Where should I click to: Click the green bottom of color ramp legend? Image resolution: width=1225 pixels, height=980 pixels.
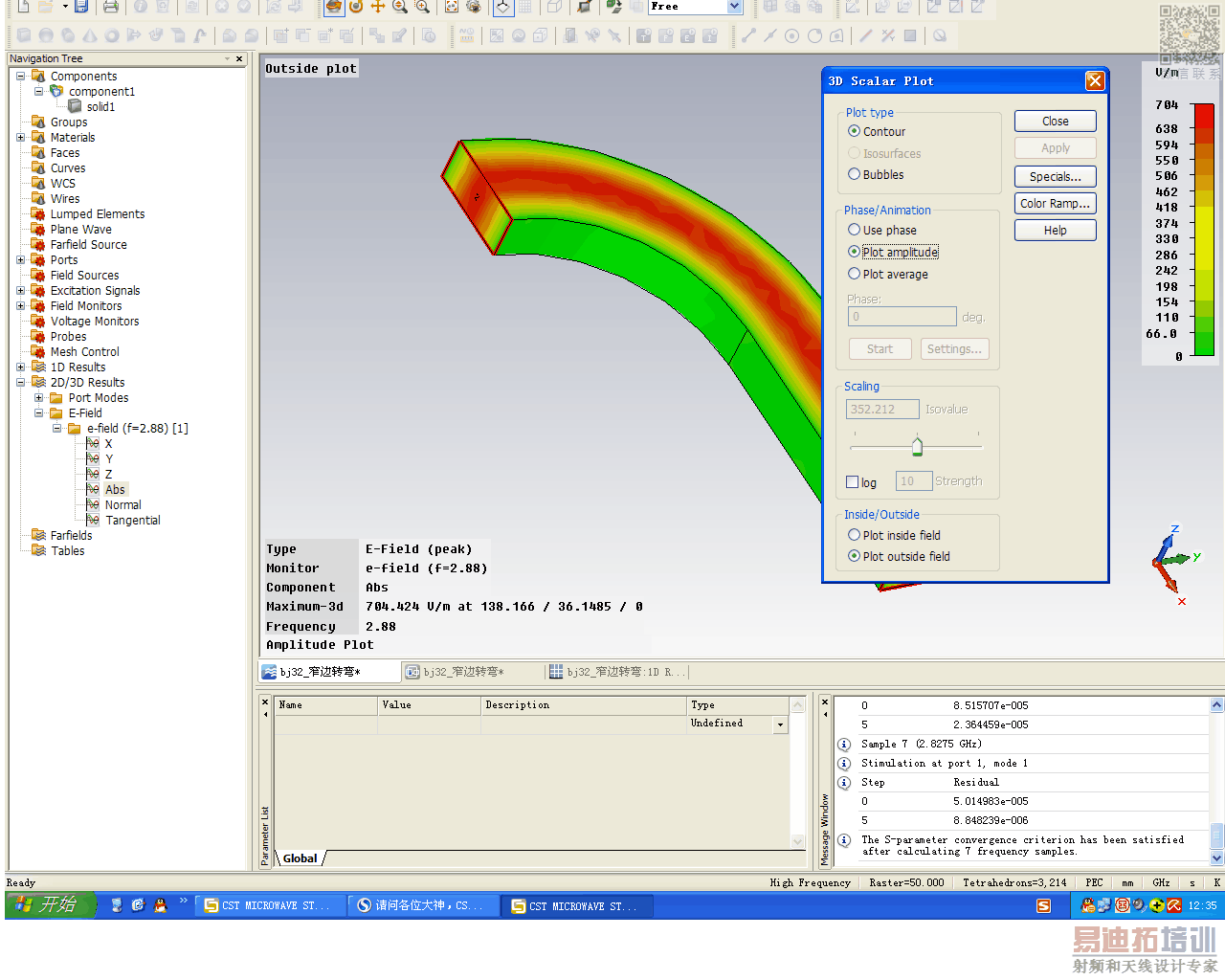point(1204,345)
